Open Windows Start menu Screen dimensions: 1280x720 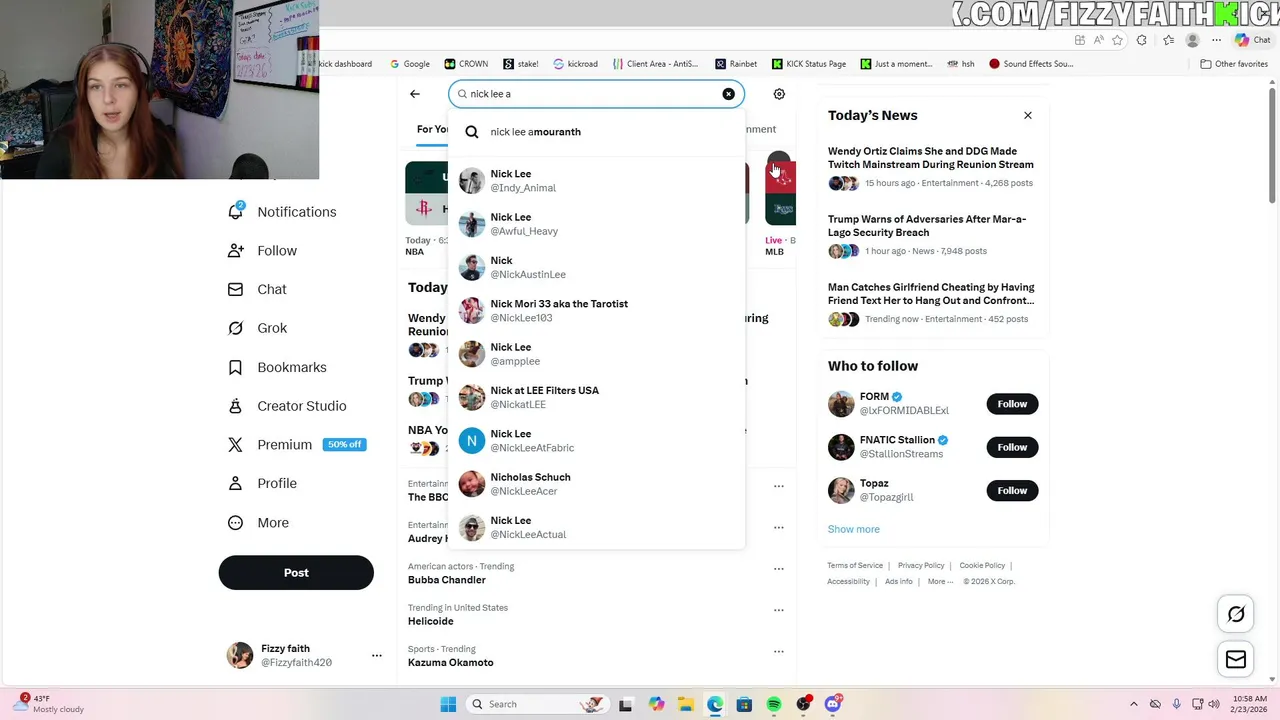[448, 704]
